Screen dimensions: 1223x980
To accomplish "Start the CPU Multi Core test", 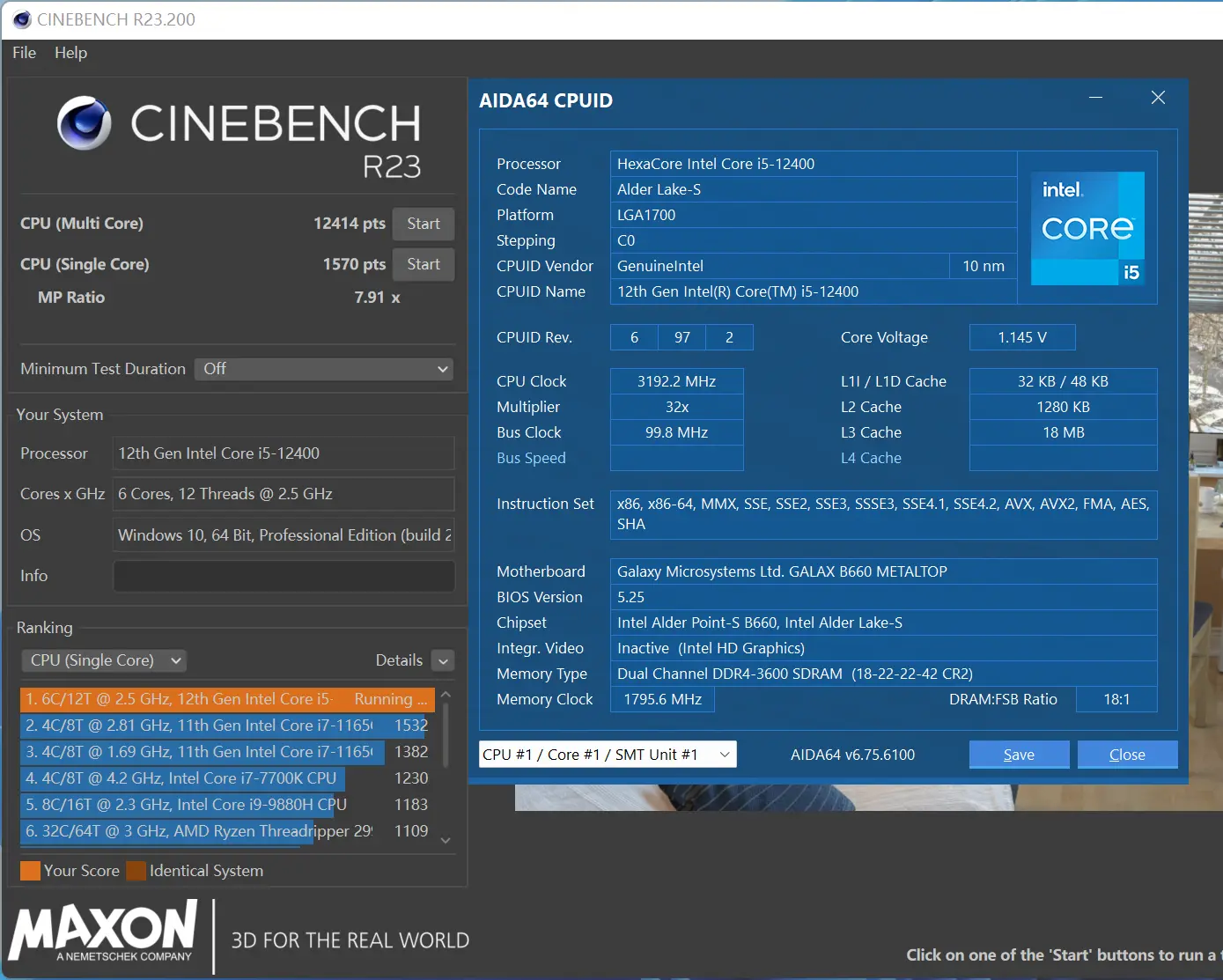I will point(424,224).
